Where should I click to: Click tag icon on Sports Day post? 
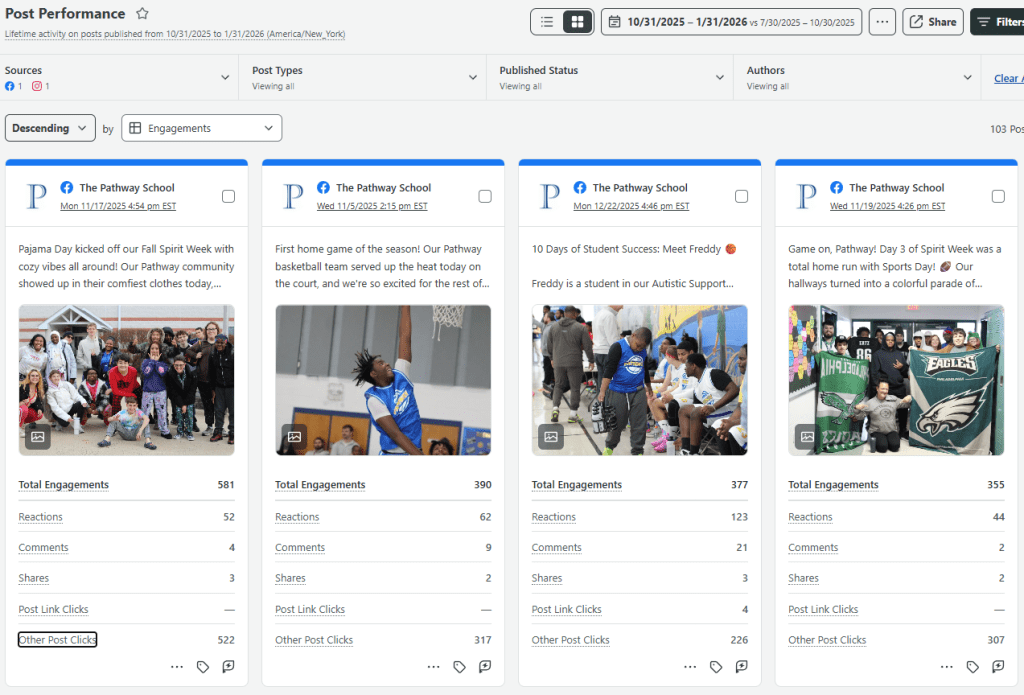(973, 667)
